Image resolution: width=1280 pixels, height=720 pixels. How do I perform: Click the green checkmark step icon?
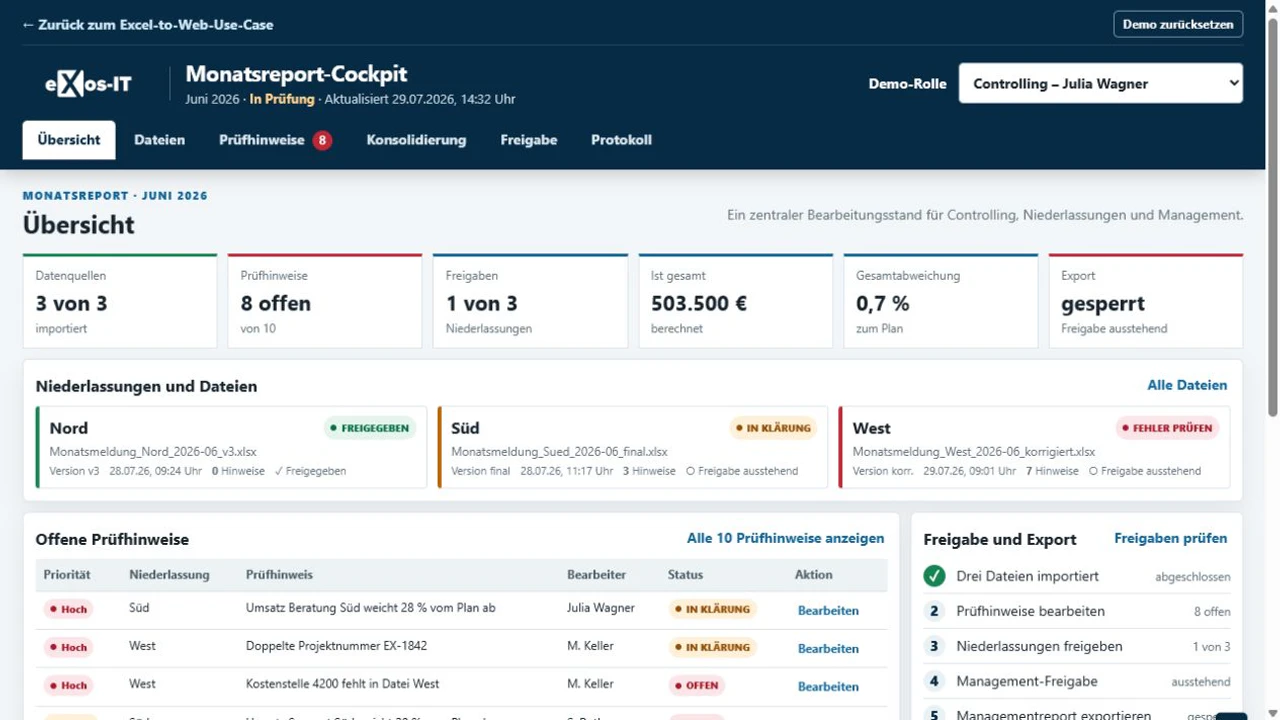pos(934,576)
